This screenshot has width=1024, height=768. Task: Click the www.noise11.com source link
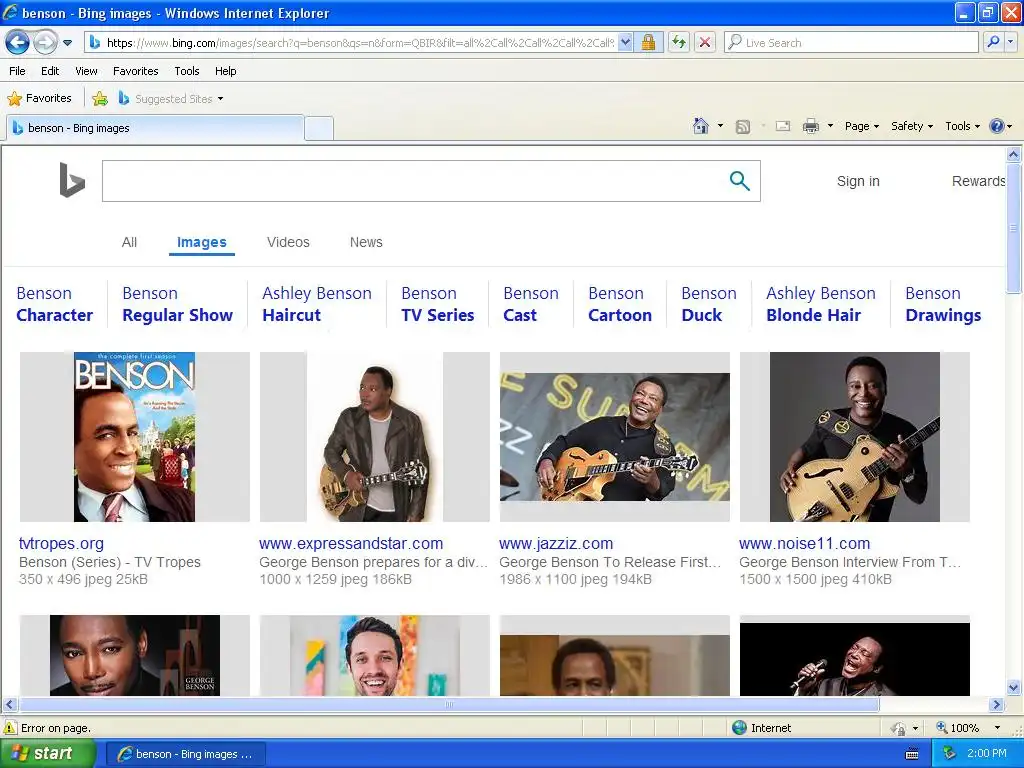[805, 543]
